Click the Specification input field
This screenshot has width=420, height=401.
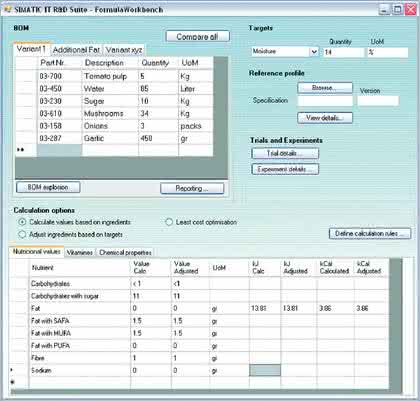325,101
